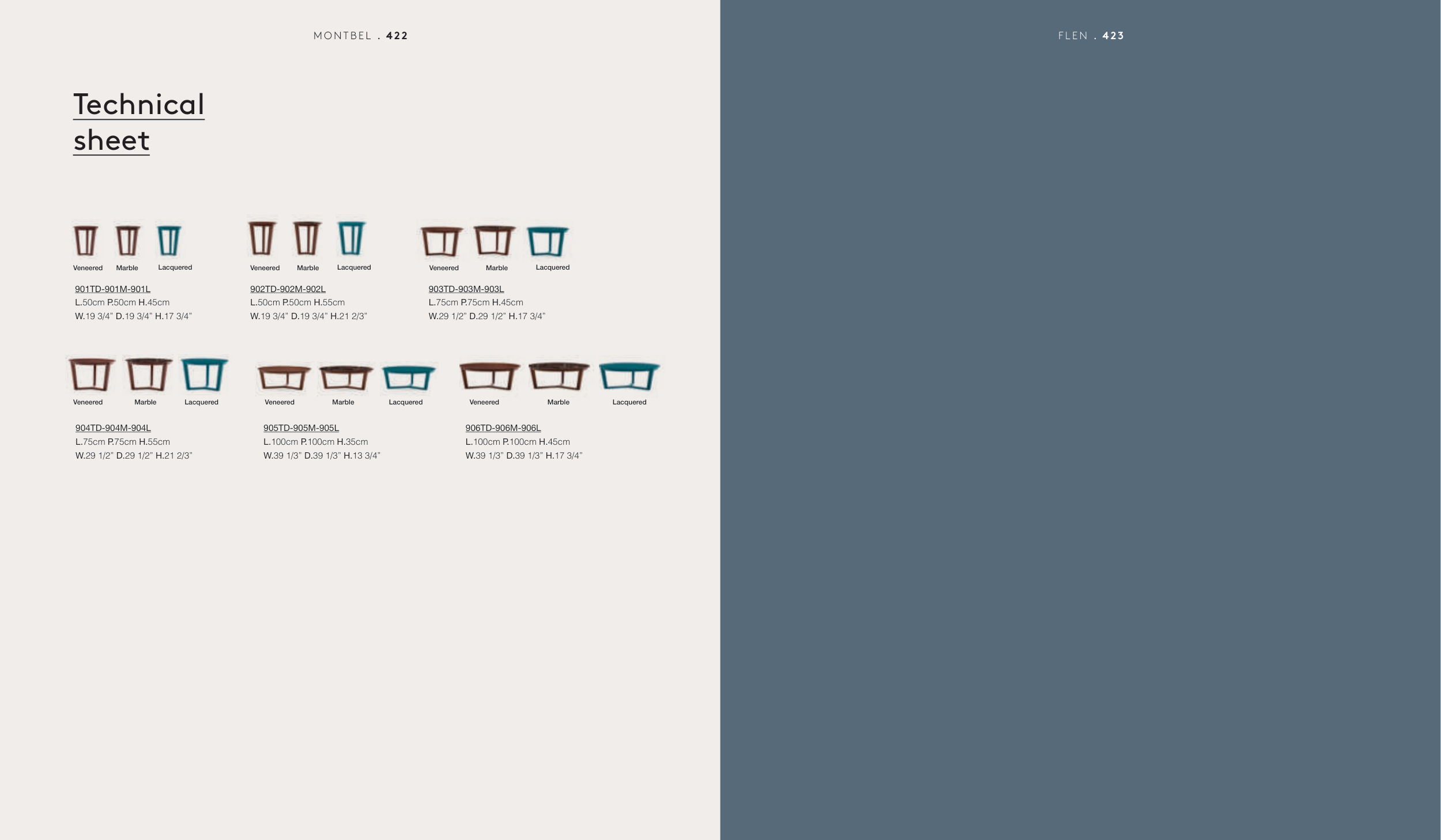1441x840 pixels.
Task: Select the 904 veneered table image
Action: 91,374
